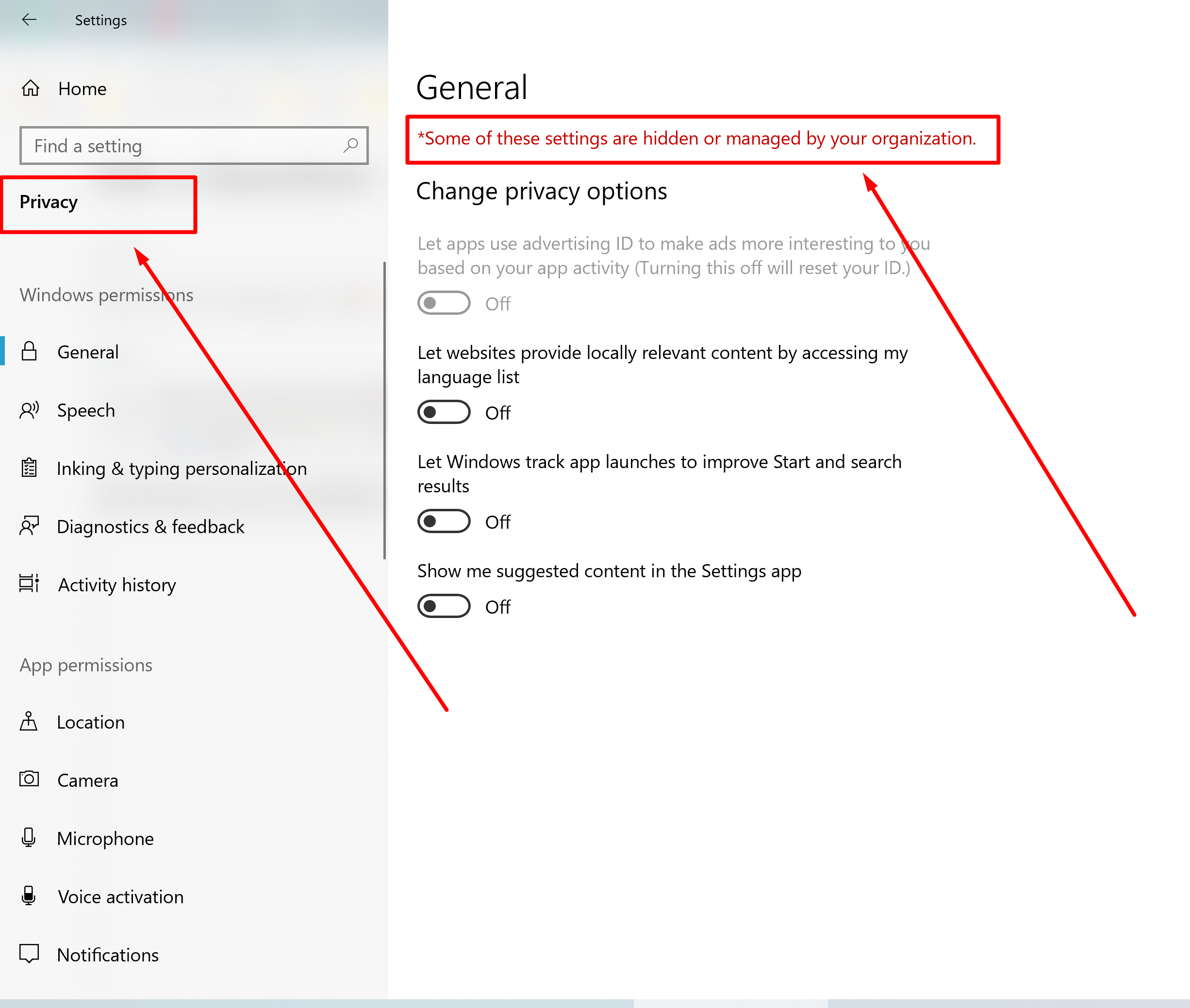Toggle Windows track app launches switch
Image resolution: width=1190 pixels, height=1008 pixels.
444,521
